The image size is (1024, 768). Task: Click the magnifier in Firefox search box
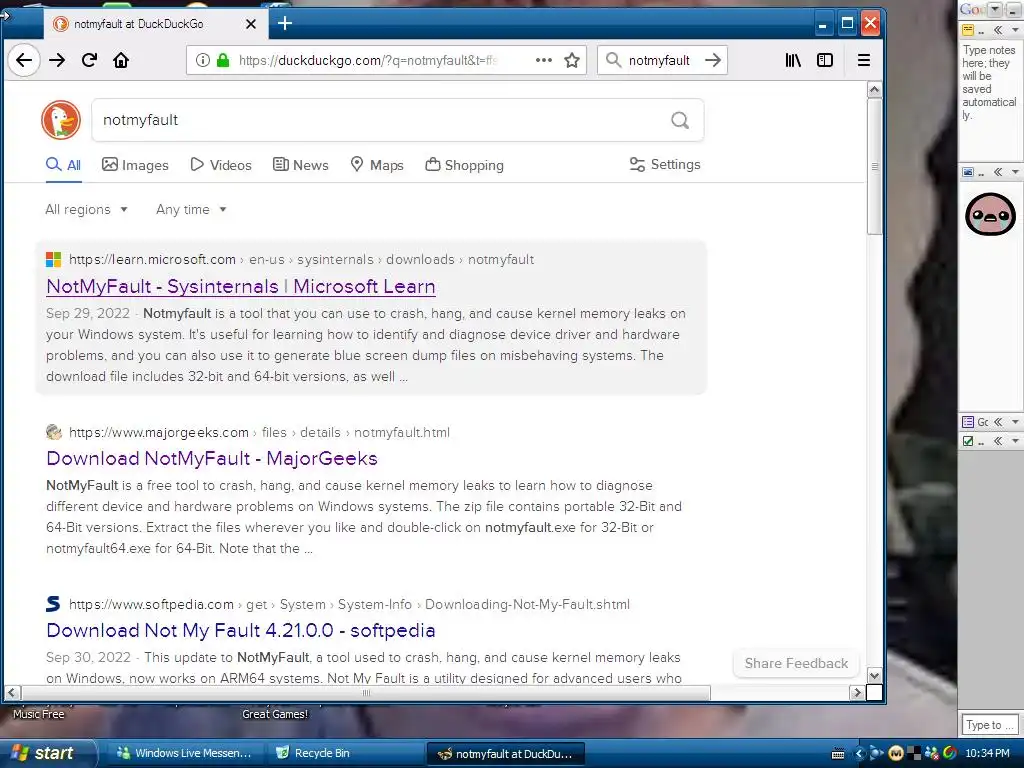613,60
